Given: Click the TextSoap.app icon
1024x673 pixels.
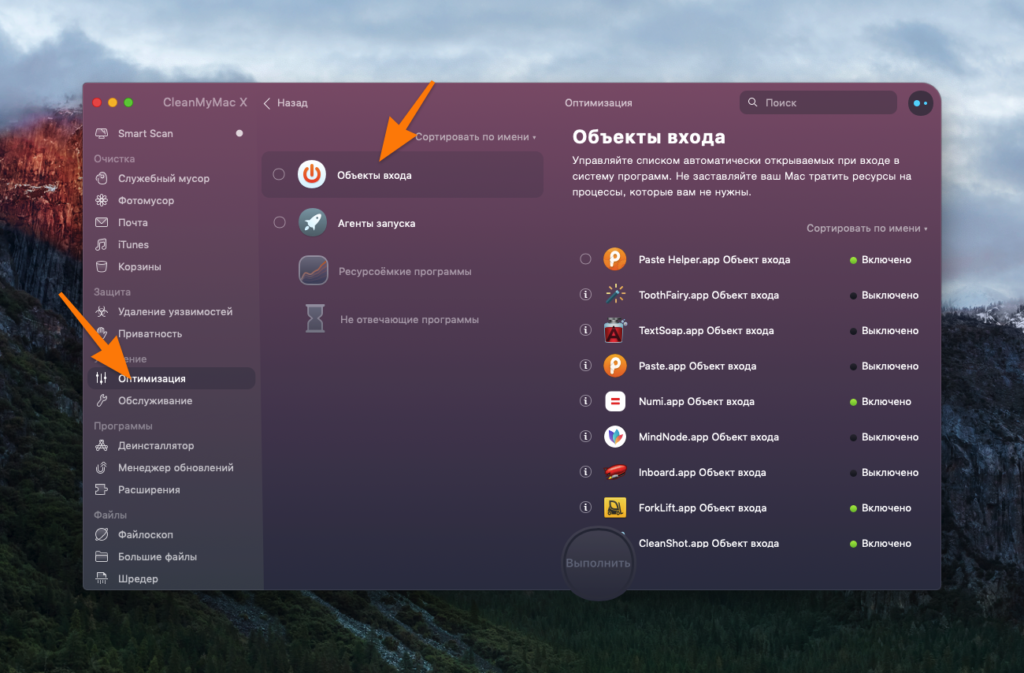Looking at the screenshot, I should pyautogui.click(x=615, y=330).
